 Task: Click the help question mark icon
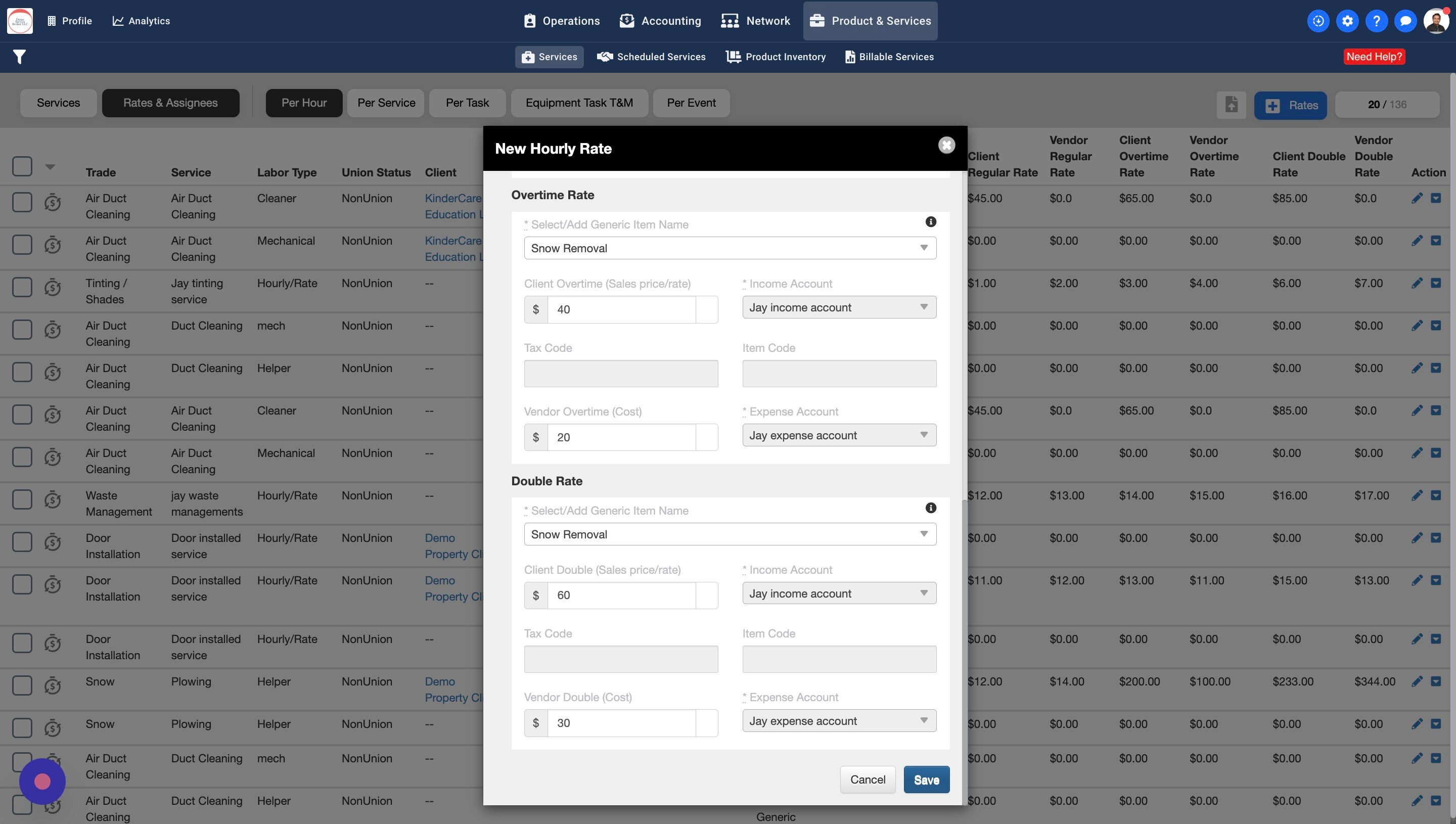[x=1376, y=21]
